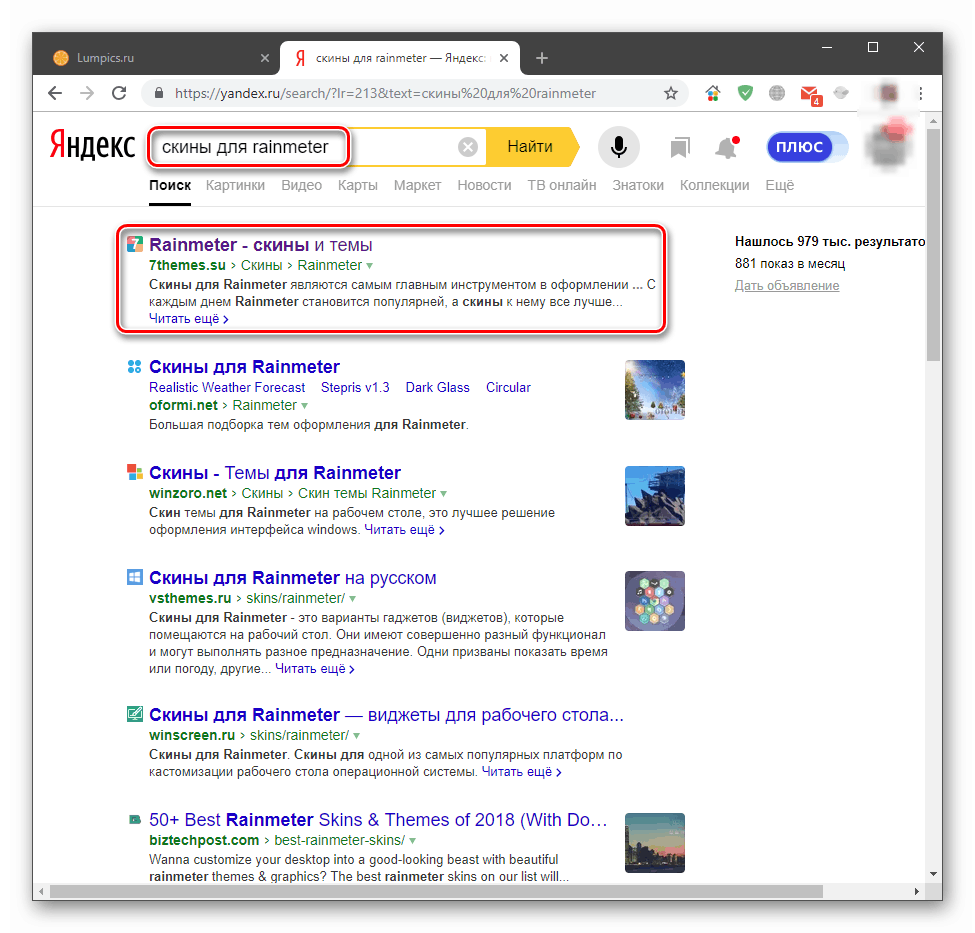Open the oformi.net result thumbnail
975x933 pixels.
pyautogui.click(x=655, y=390)
